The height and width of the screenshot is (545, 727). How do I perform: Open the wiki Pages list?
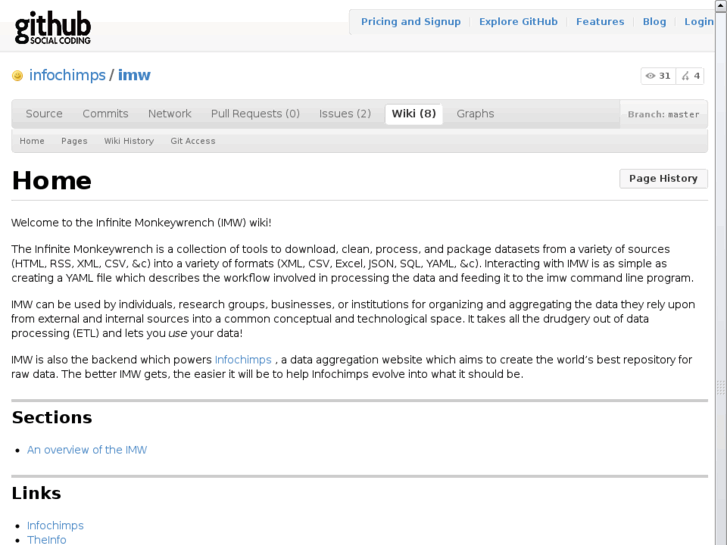click(x=74, y=141)
